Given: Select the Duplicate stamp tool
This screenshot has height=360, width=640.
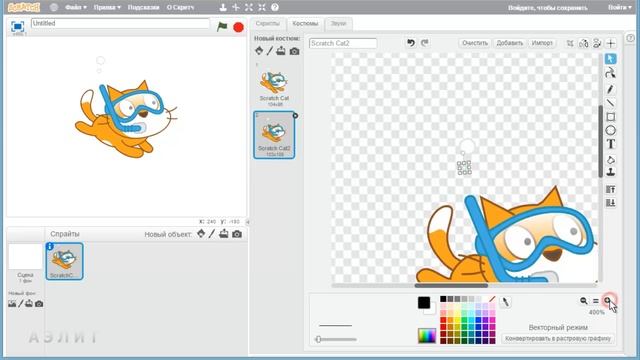Looking at the screenshot, I should [x=610, y=172].
